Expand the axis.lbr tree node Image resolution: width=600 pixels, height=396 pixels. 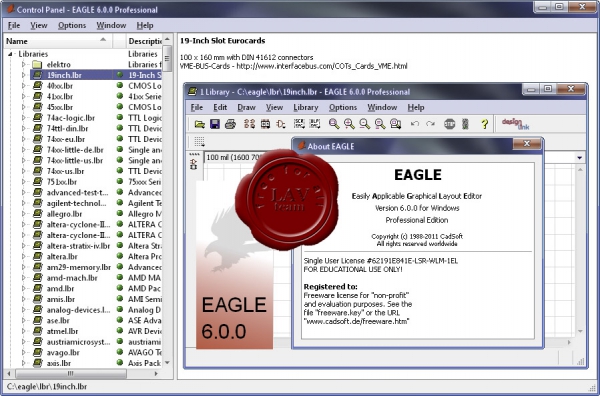click(x=23, y=363)
